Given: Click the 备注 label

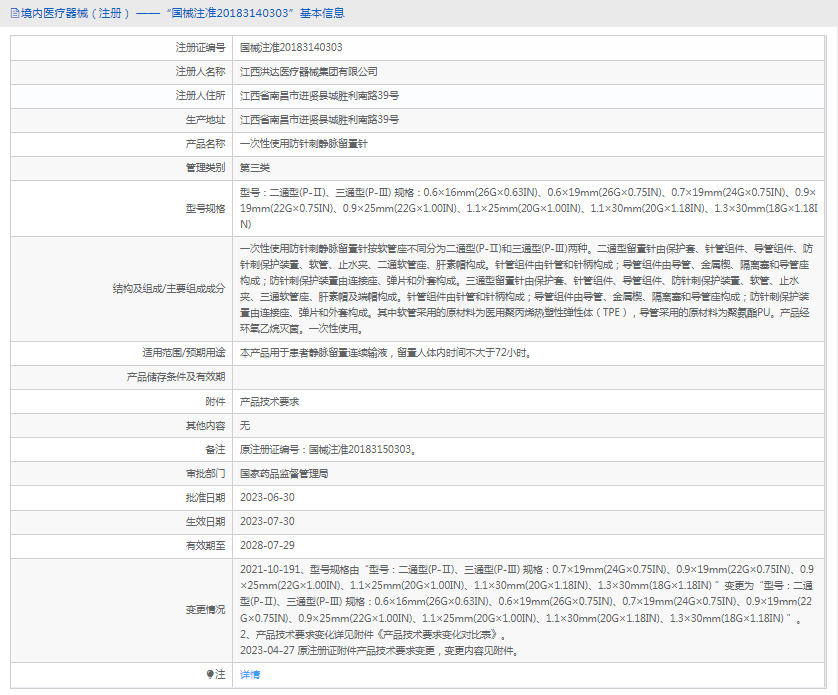Looking at the screenshot, I should click(215, 450).
